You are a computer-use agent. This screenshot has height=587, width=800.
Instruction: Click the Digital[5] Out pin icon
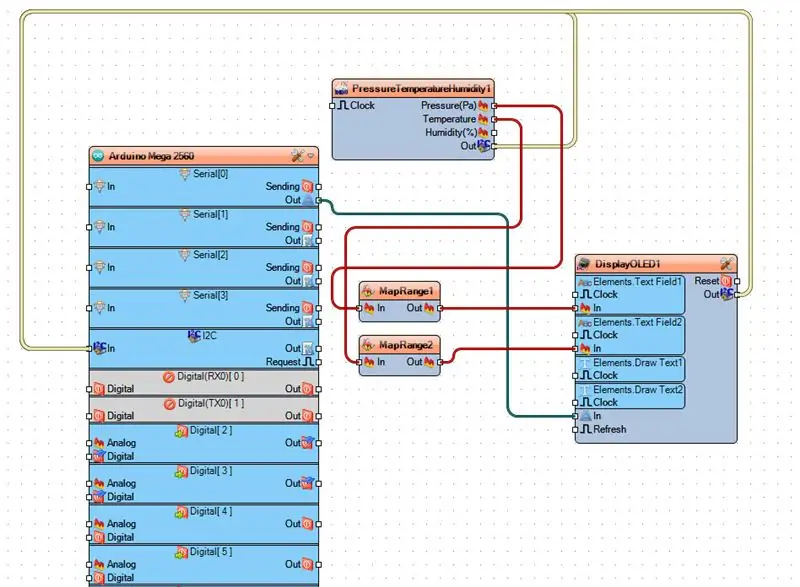tap(307, 565)
